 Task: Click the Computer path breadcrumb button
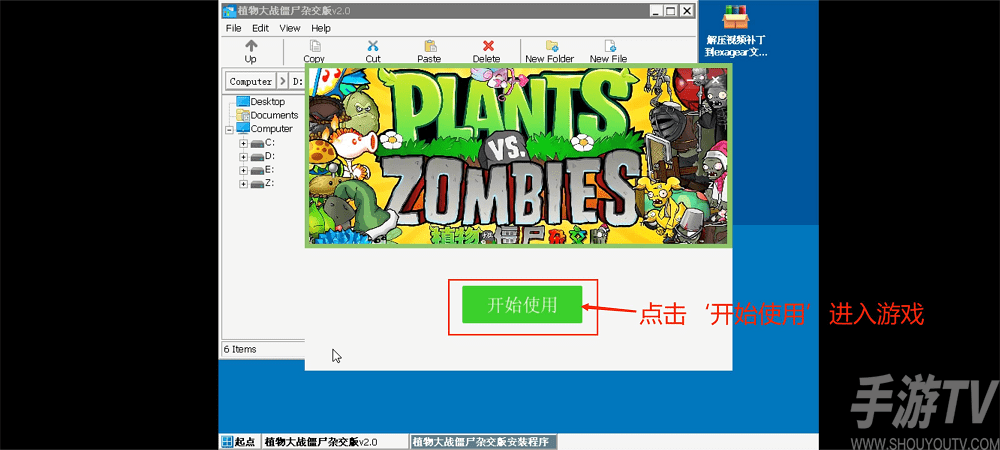click(x=251, y=82)
